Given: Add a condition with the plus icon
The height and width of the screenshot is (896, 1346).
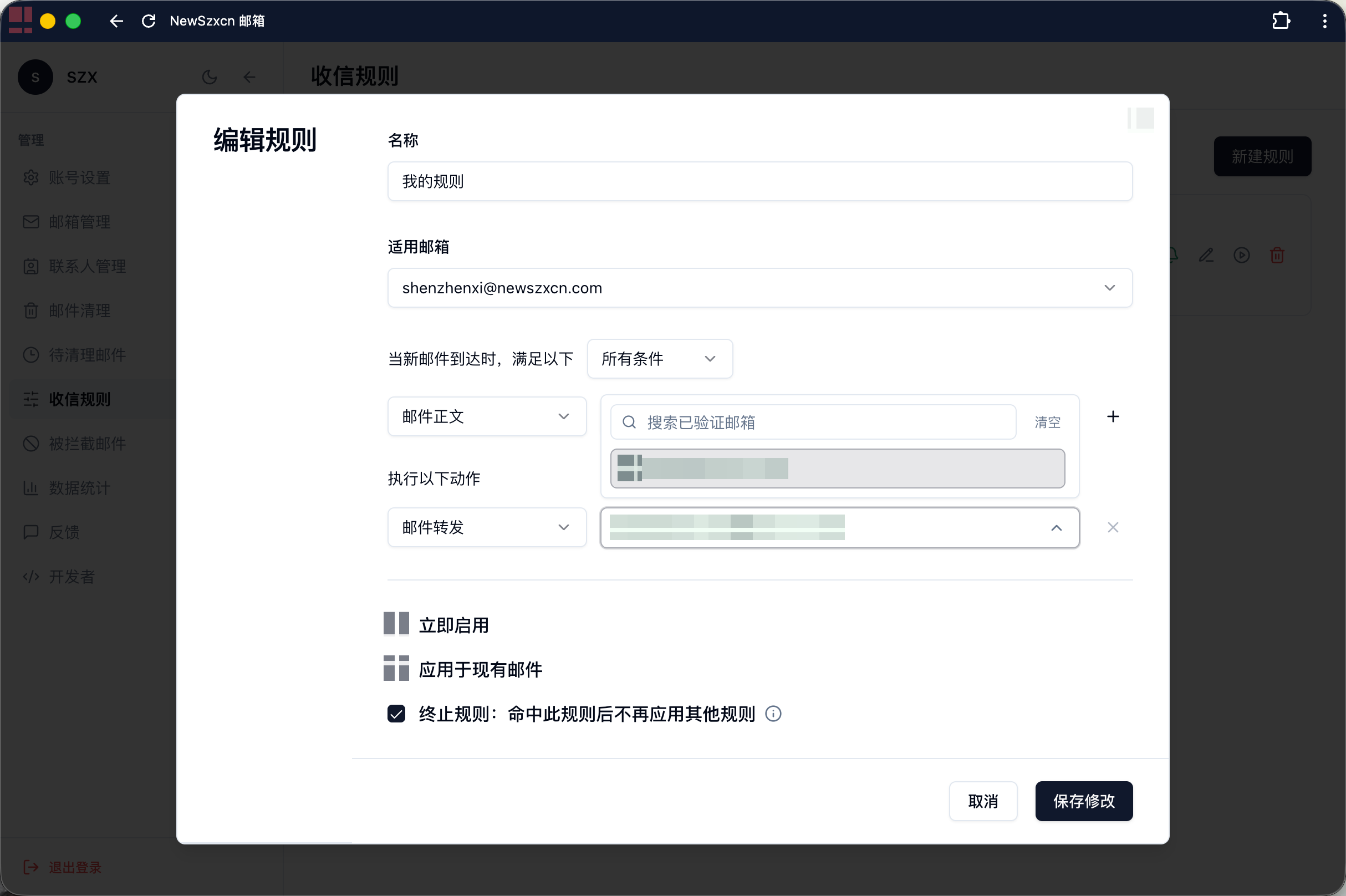Looking at the screenshot, I should (1113, 416).
